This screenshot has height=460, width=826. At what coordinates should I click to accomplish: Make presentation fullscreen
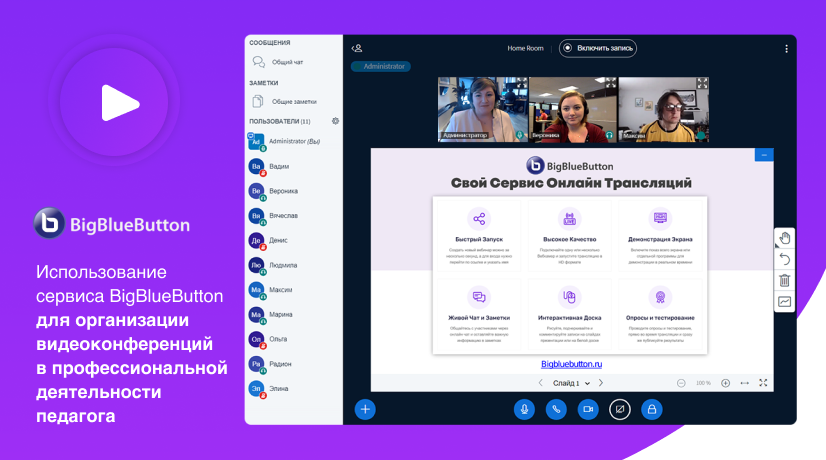tap(763, 383)
